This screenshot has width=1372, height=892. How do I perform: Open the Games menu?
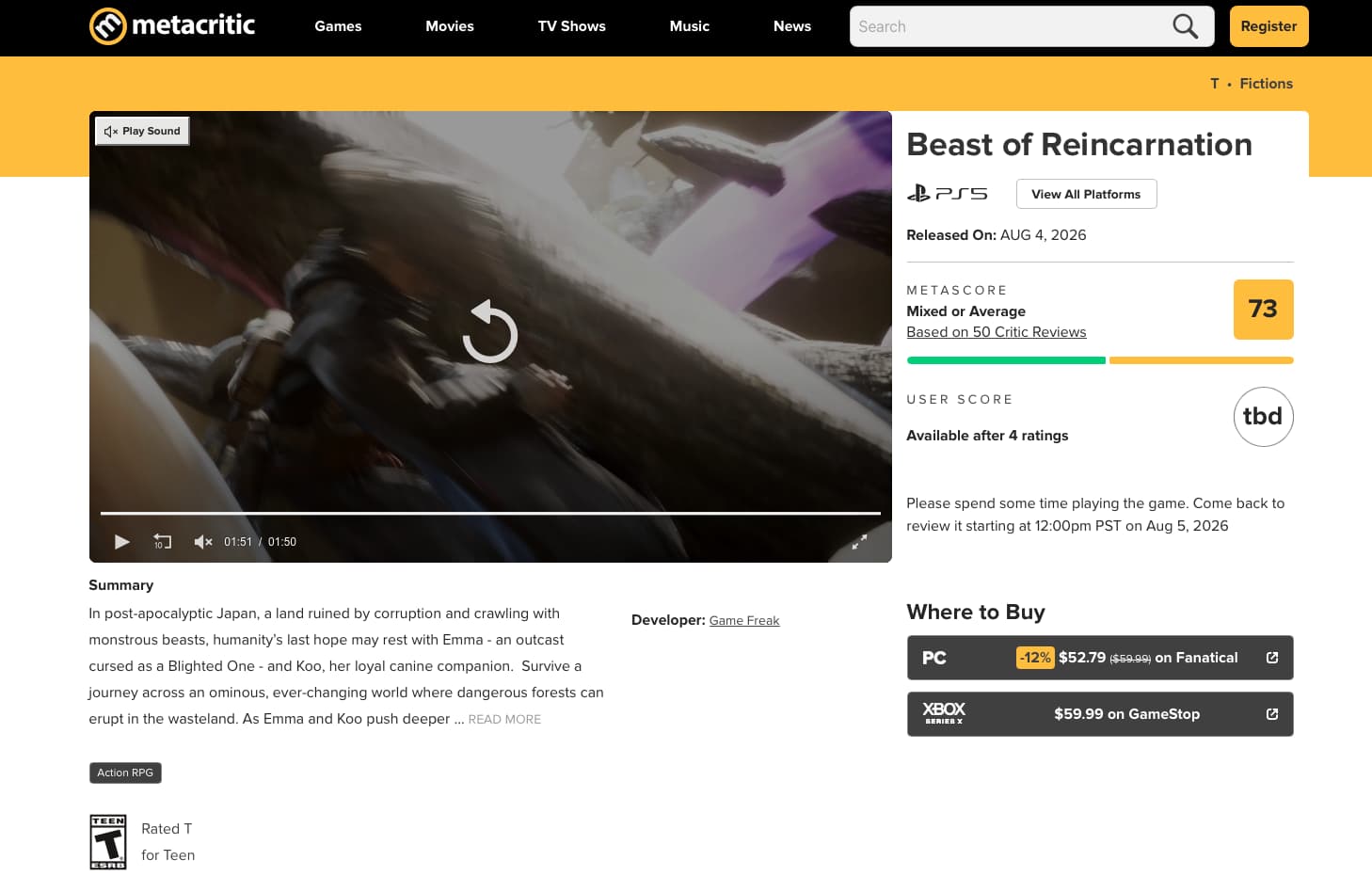coord(338,26)
